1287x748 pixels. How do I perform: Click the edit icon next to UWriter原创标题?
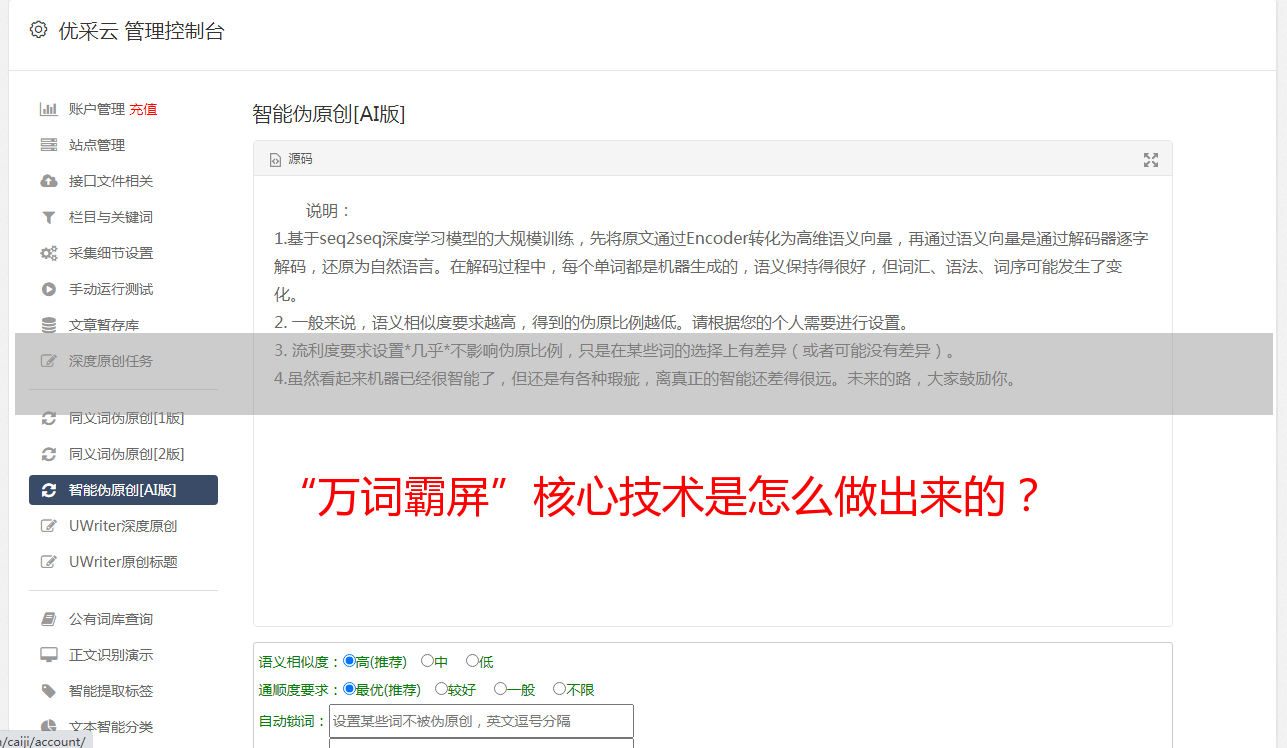pos(48,562)
